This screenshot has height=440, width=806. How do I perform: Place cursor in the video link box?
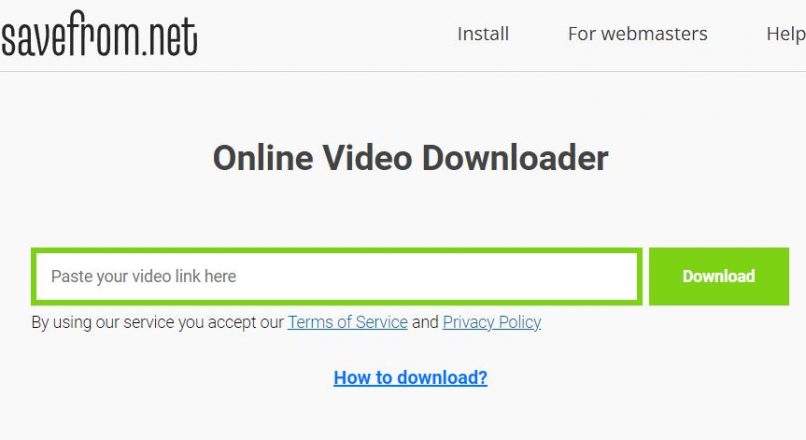pos(337,277)
